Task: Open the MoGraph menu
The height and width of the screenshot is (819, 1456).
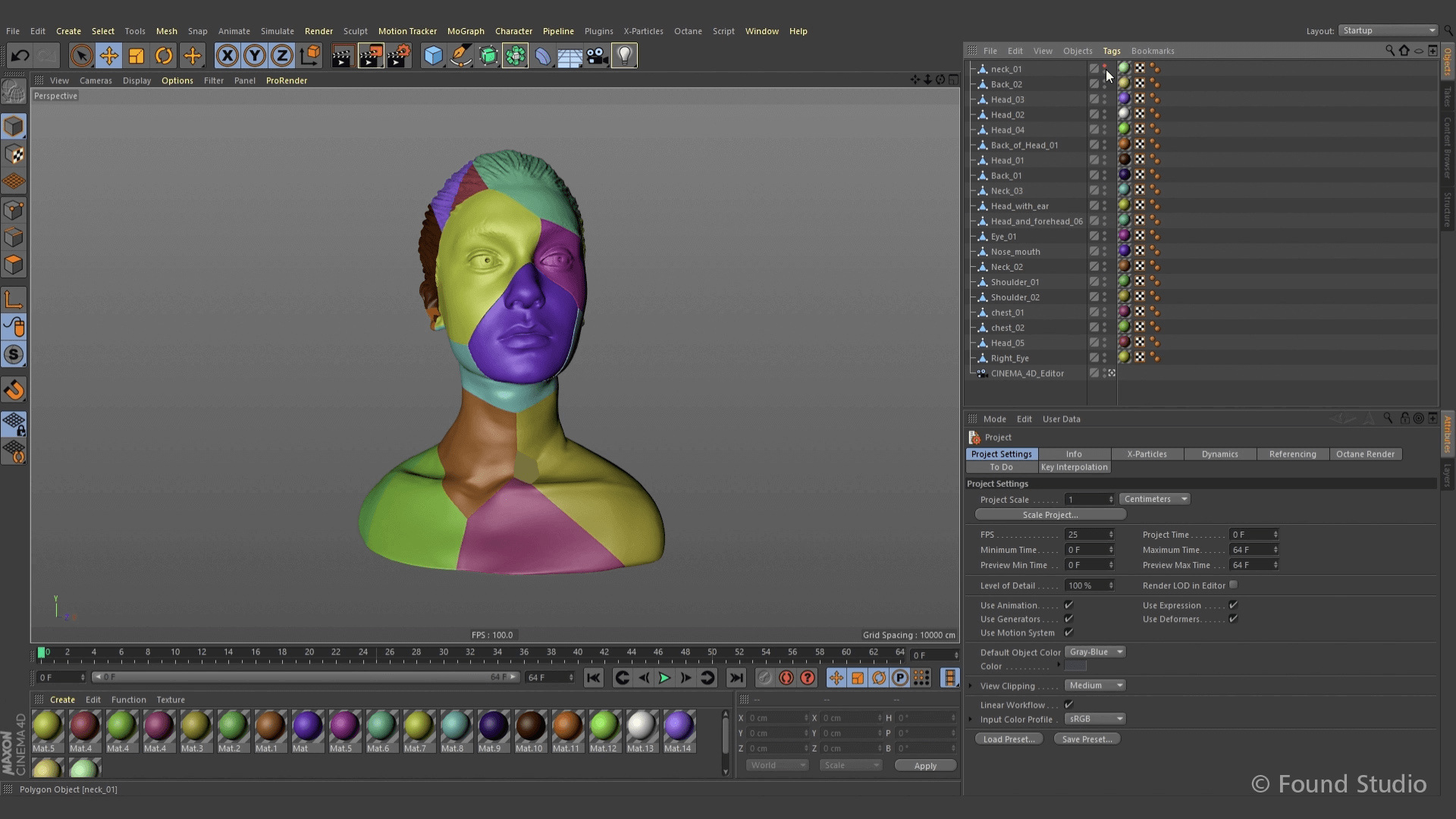Action: [465, 31]
